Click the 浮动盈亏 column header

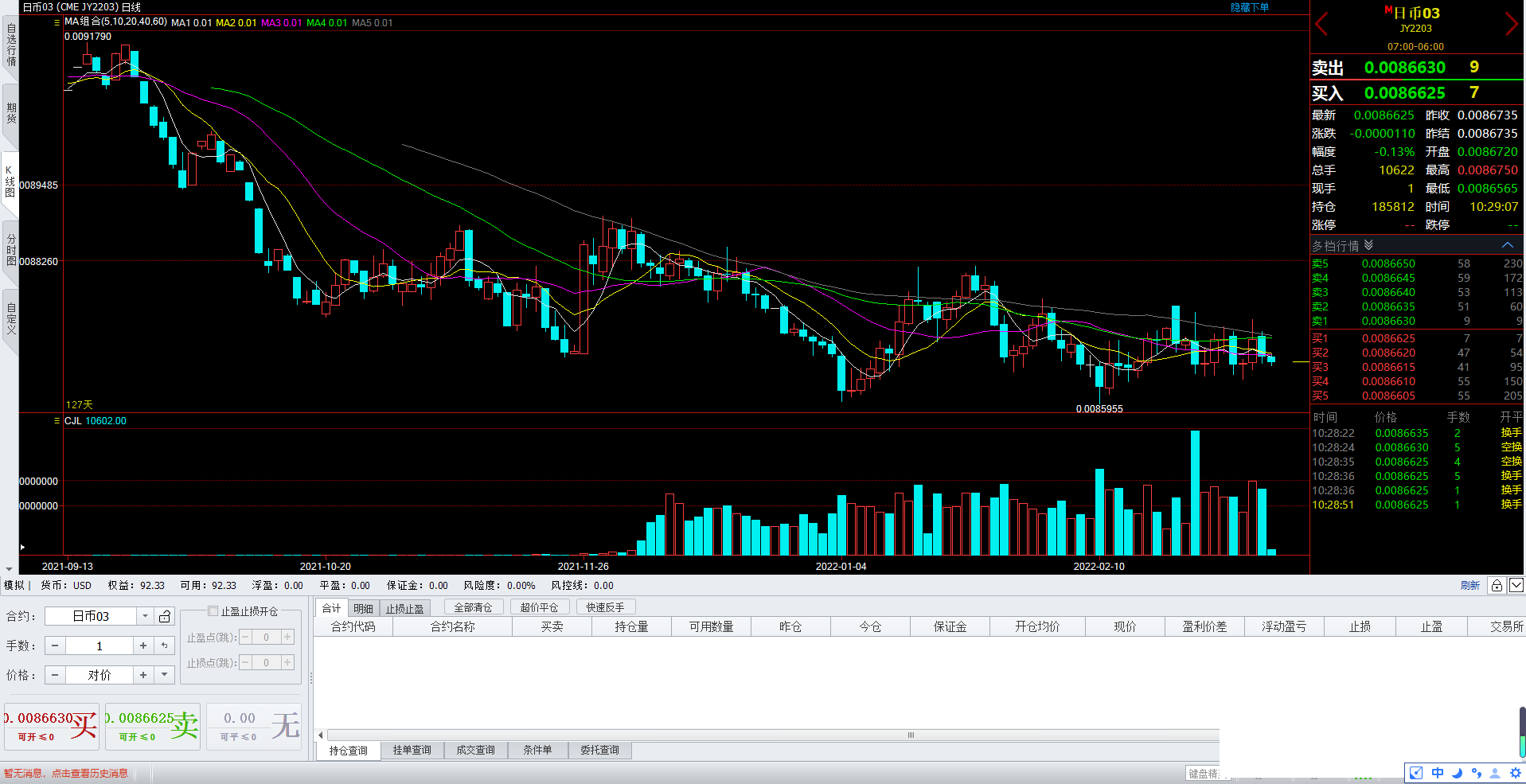click(1284, 626)
